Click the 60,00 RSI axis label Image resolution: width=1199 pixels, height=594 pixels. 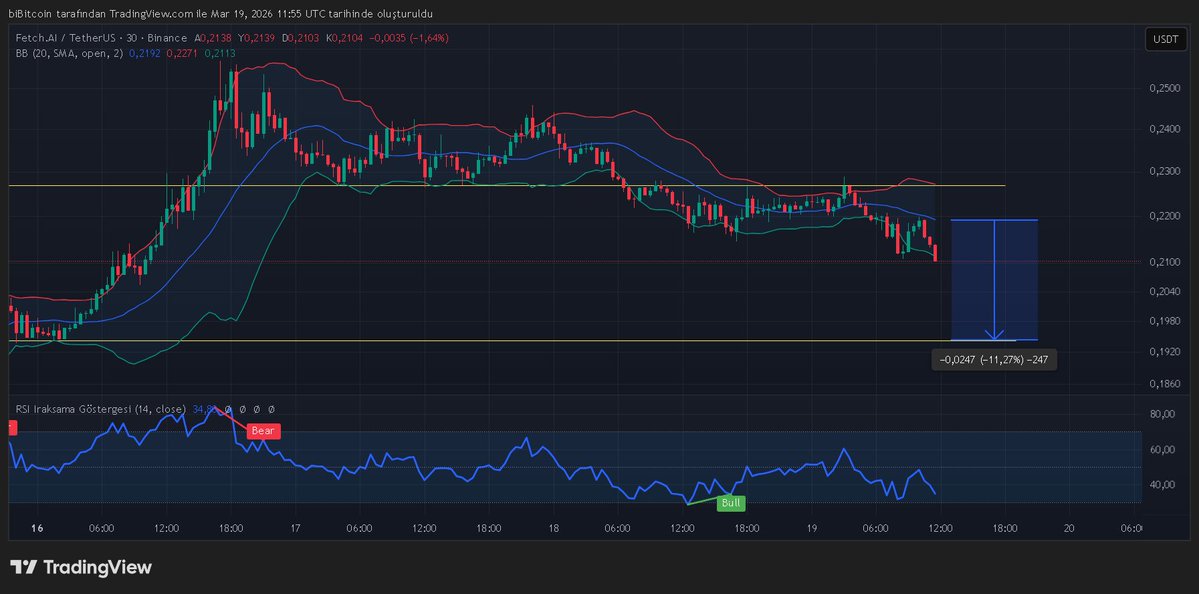click(1162, 450)
